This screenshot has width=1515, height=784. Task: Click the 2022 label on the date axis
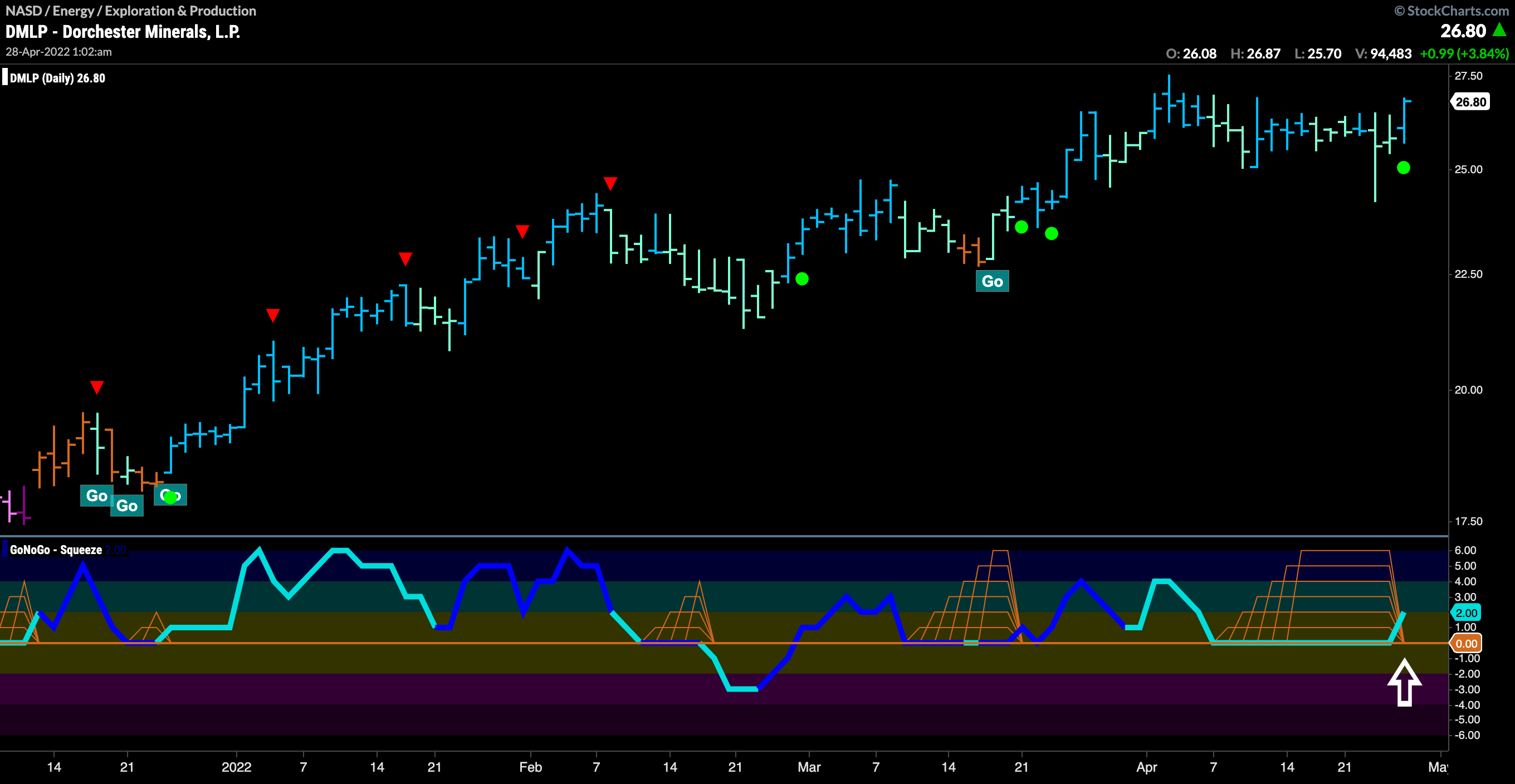[236, 767]
